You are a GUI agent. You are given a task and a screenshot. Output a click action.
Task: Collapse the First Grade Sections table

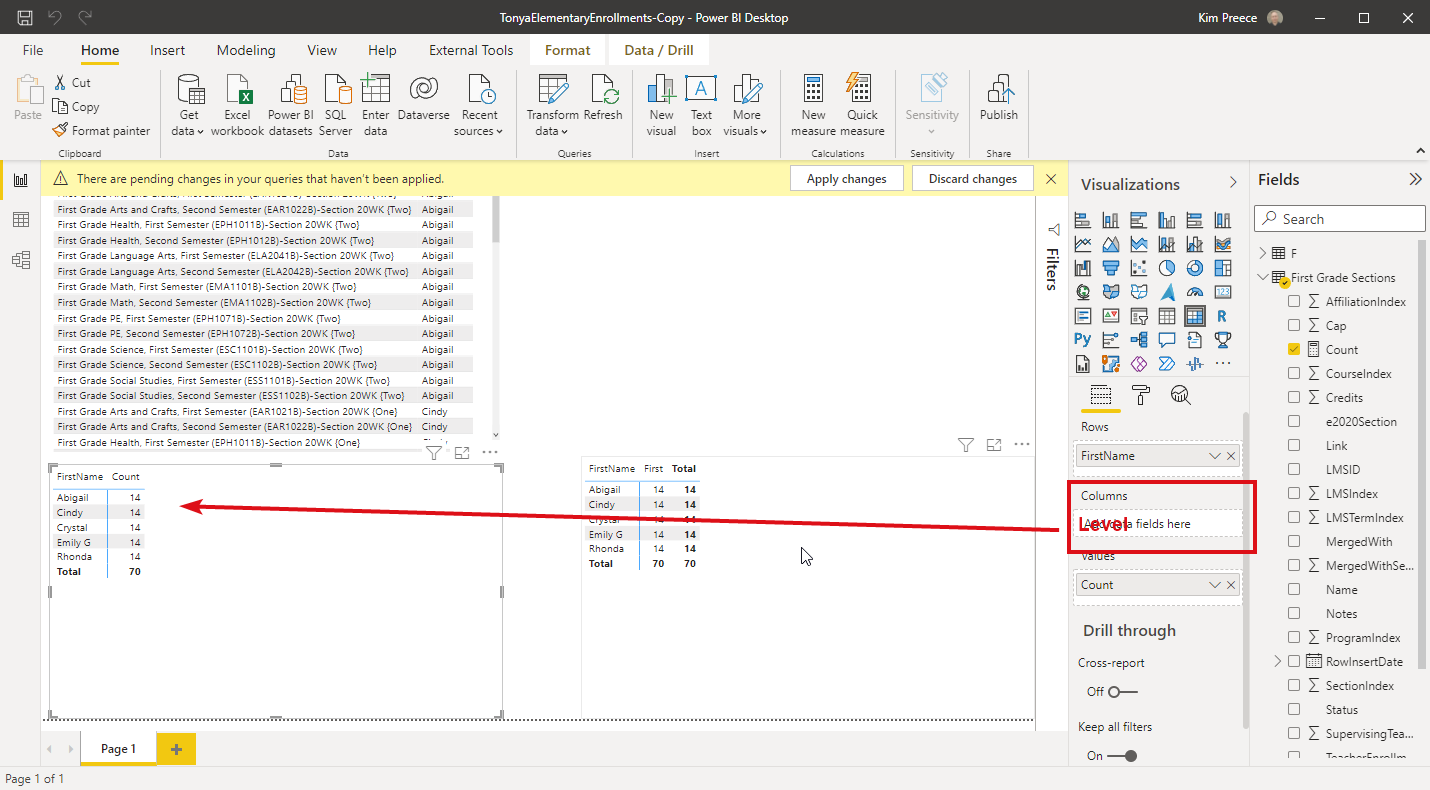(1263, 277)
